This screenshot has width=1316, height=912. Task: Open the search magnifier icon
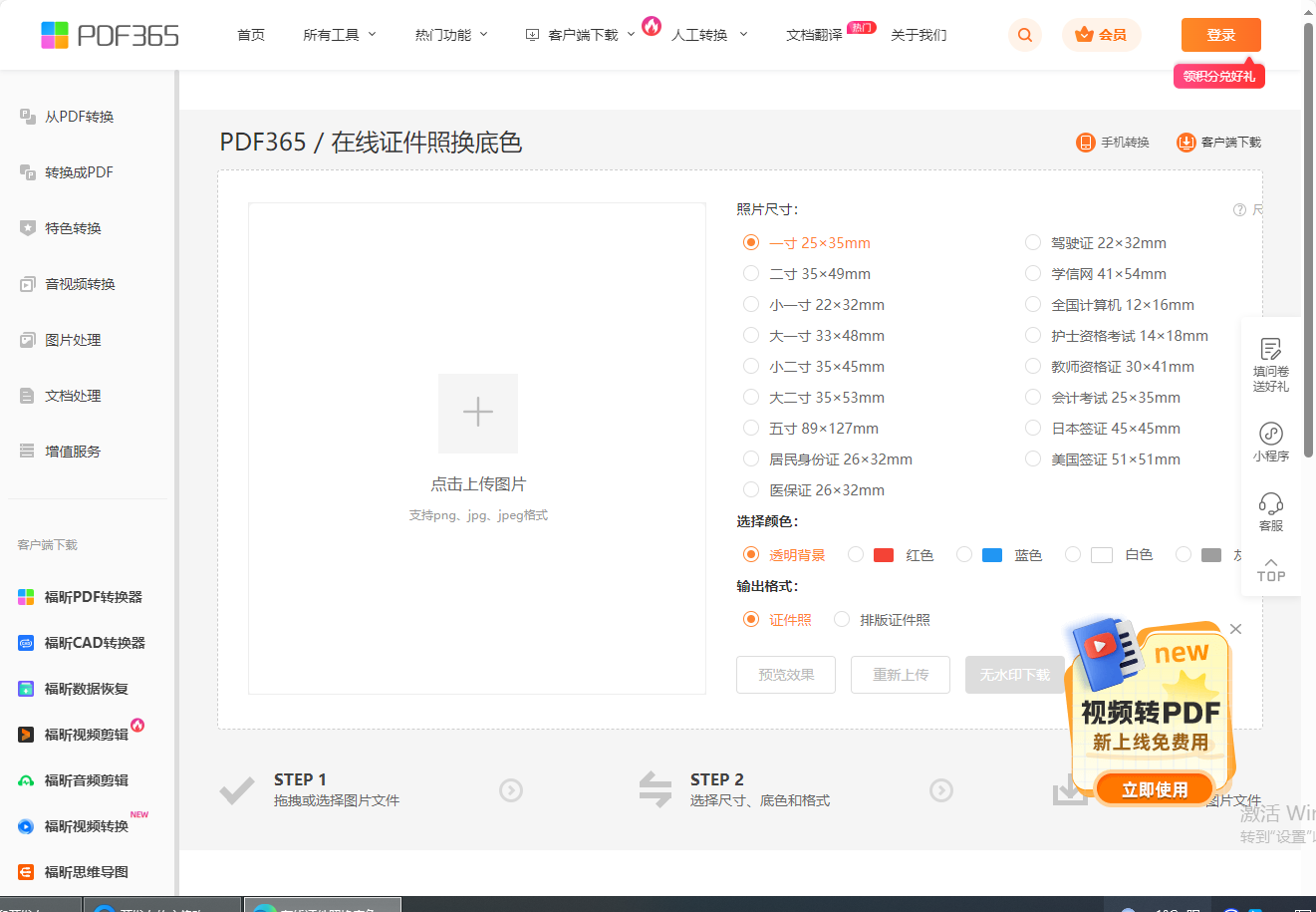point(1025,35)
